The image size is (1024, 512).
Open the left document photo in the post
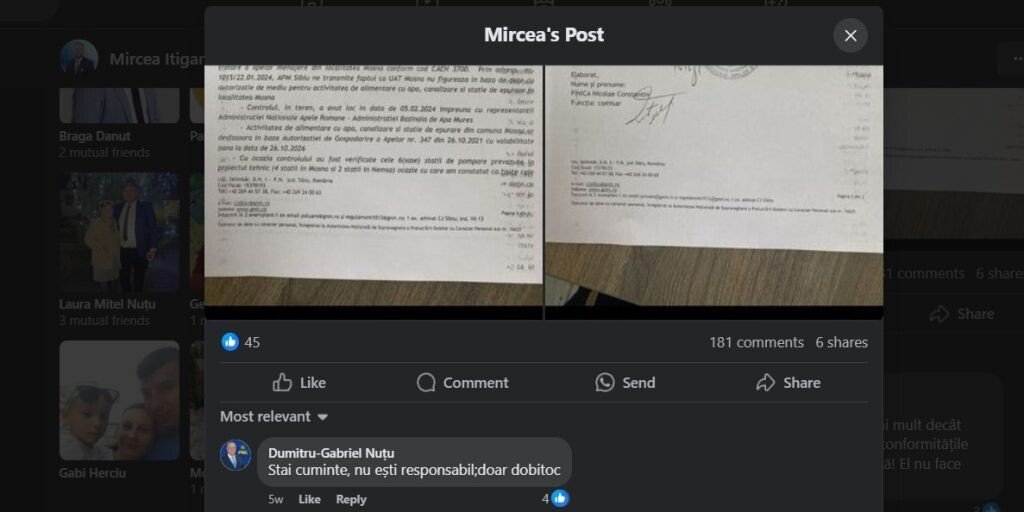pyautogui.click(x=374, y=185)
